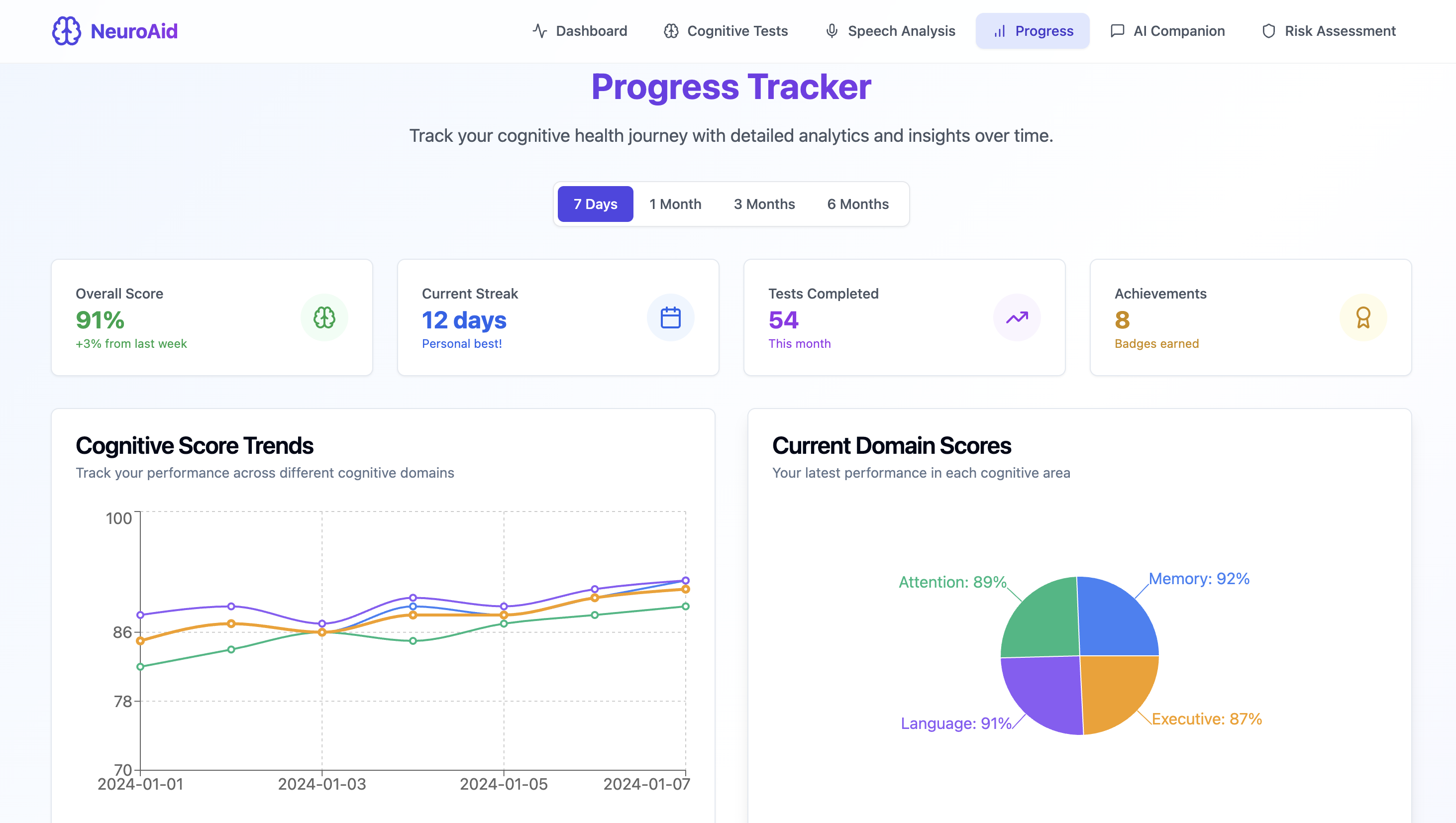The image size is (1456, 823).
Task: Switch to the 1 Month range
Action: [675, 204]
